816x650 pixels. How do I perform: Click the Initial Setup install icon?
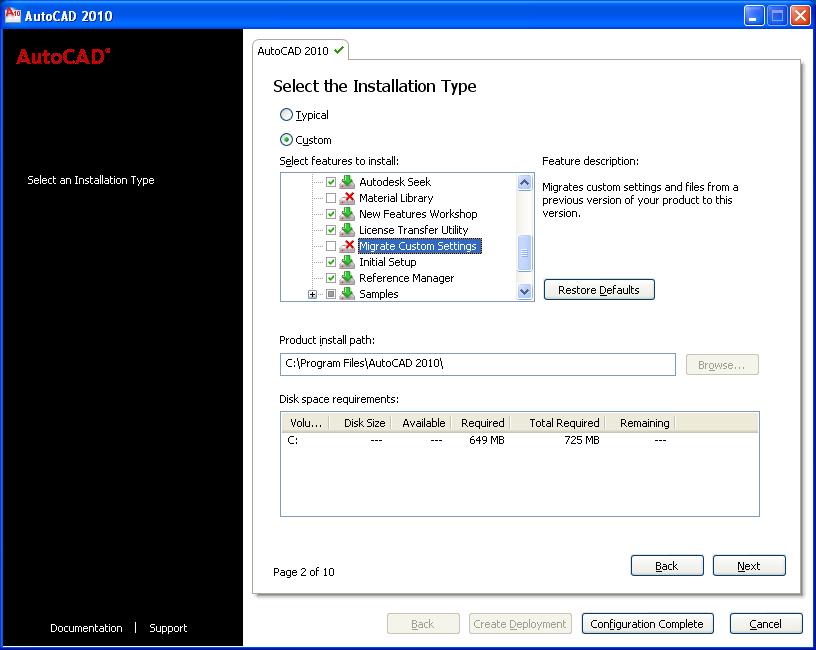click(347, 262)
